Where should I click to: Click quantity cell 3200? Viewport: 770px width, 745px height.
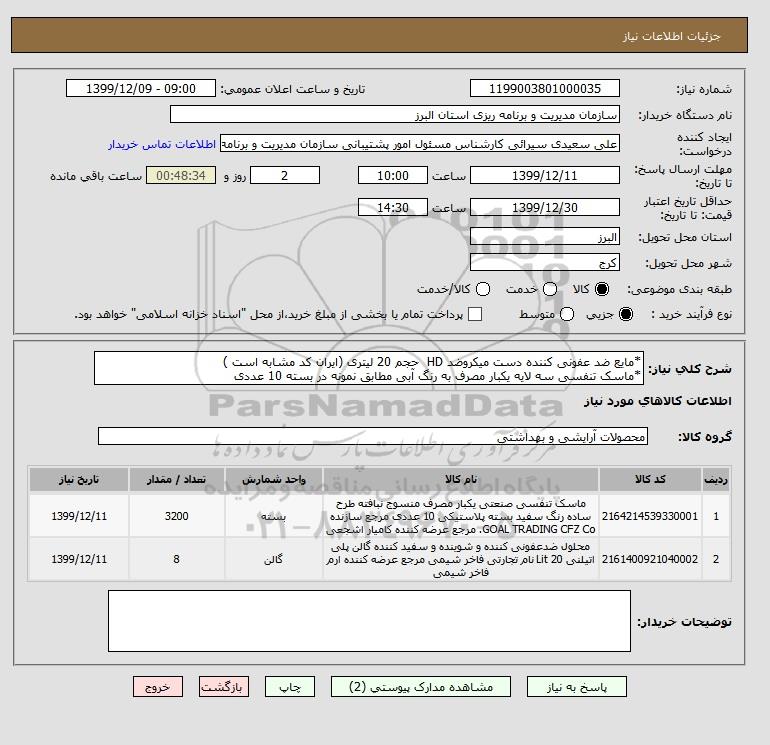point(176,516)
